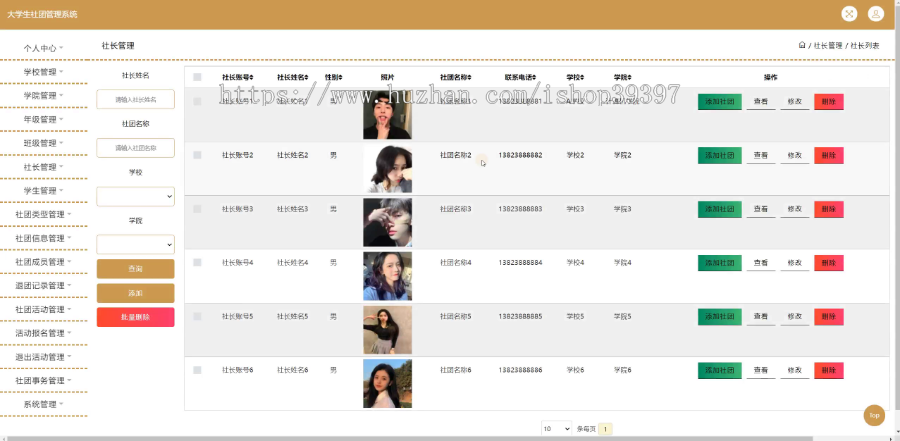
Task: Click the fullscreen icon in header
Action: point(849,14)
